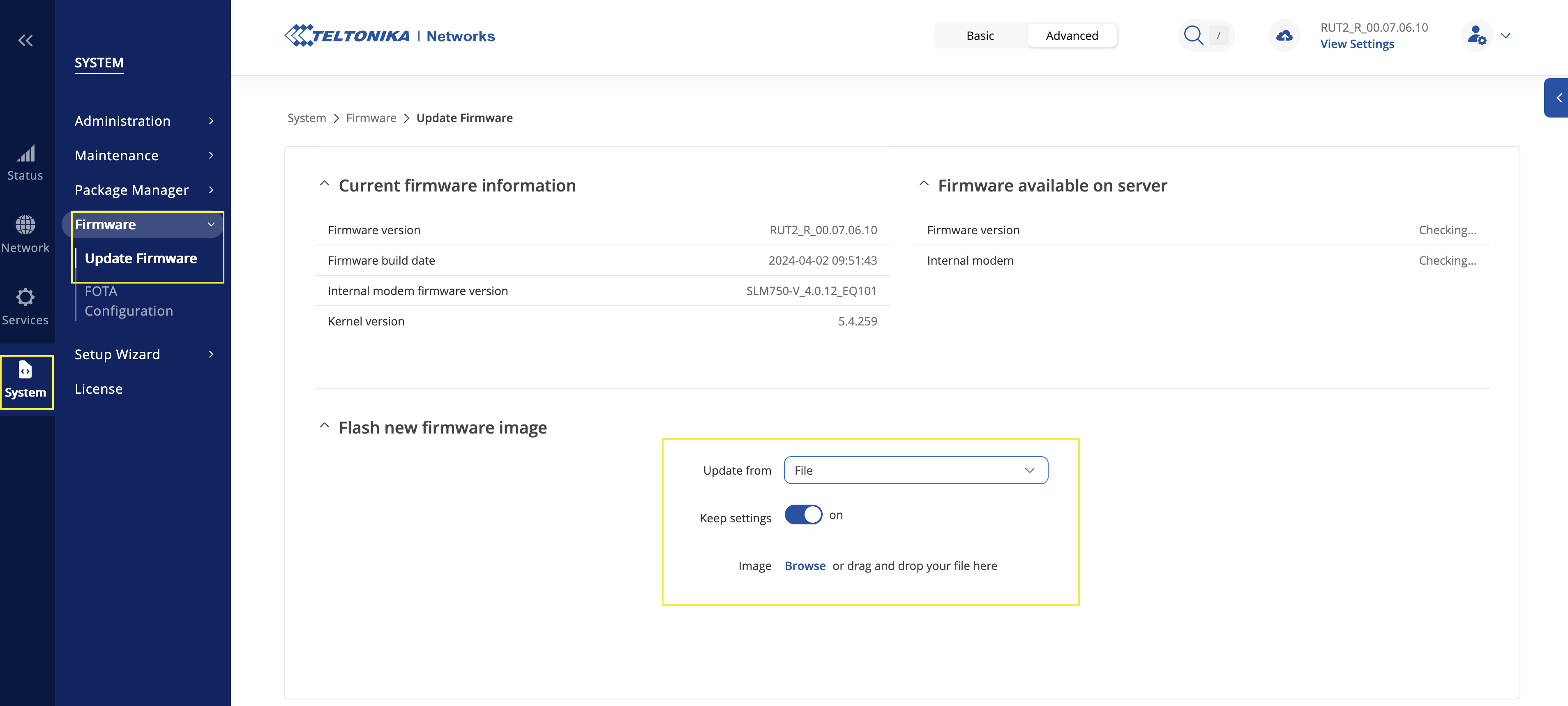This screenshot has height=706, width=1568.
Task: Open the Network globe section
Action: point(25,234)
